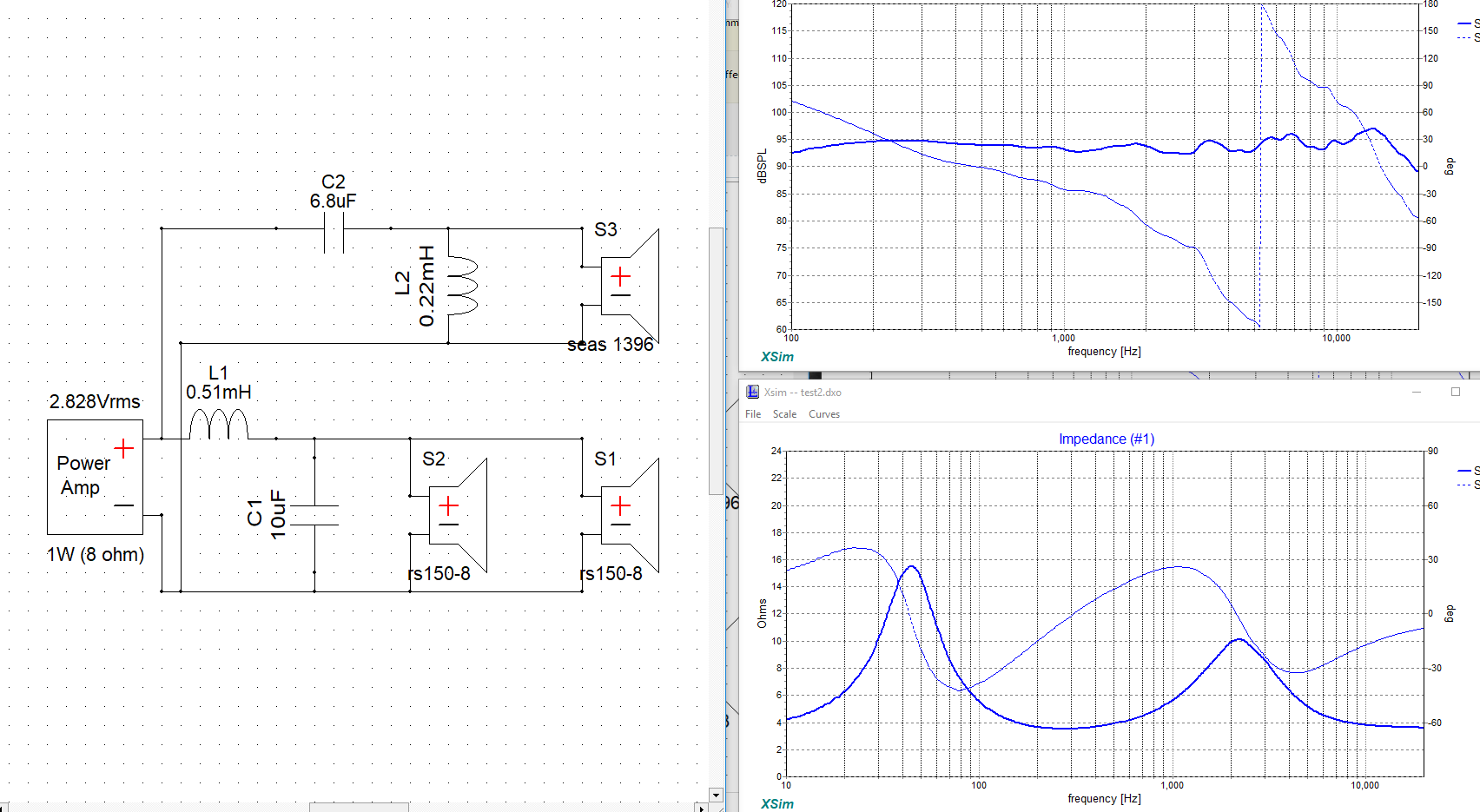
Task: Click the schematic vertical scrollbar thumb
Action: tap(716, 360)
